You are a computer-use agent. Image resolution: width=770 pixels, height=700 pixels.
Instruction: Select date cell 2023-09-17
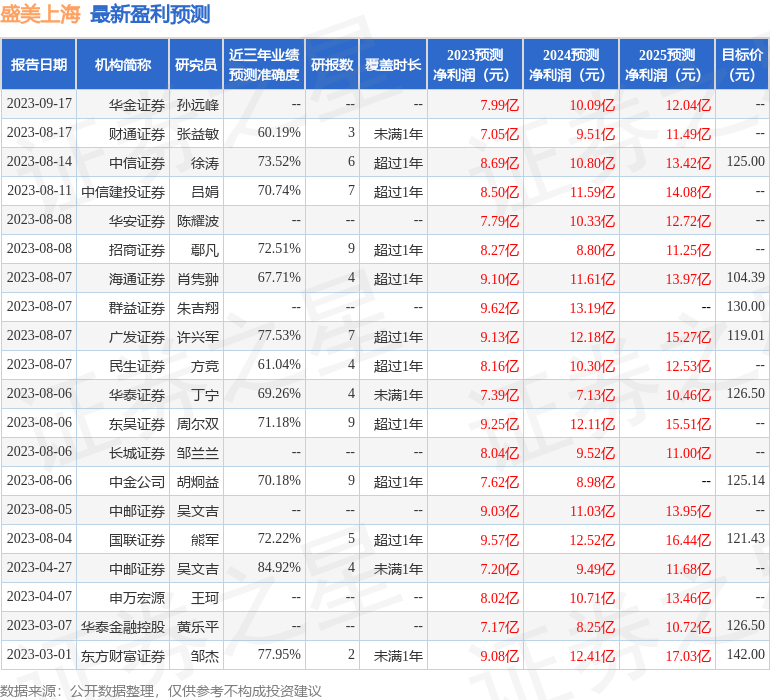click(39, 104)
